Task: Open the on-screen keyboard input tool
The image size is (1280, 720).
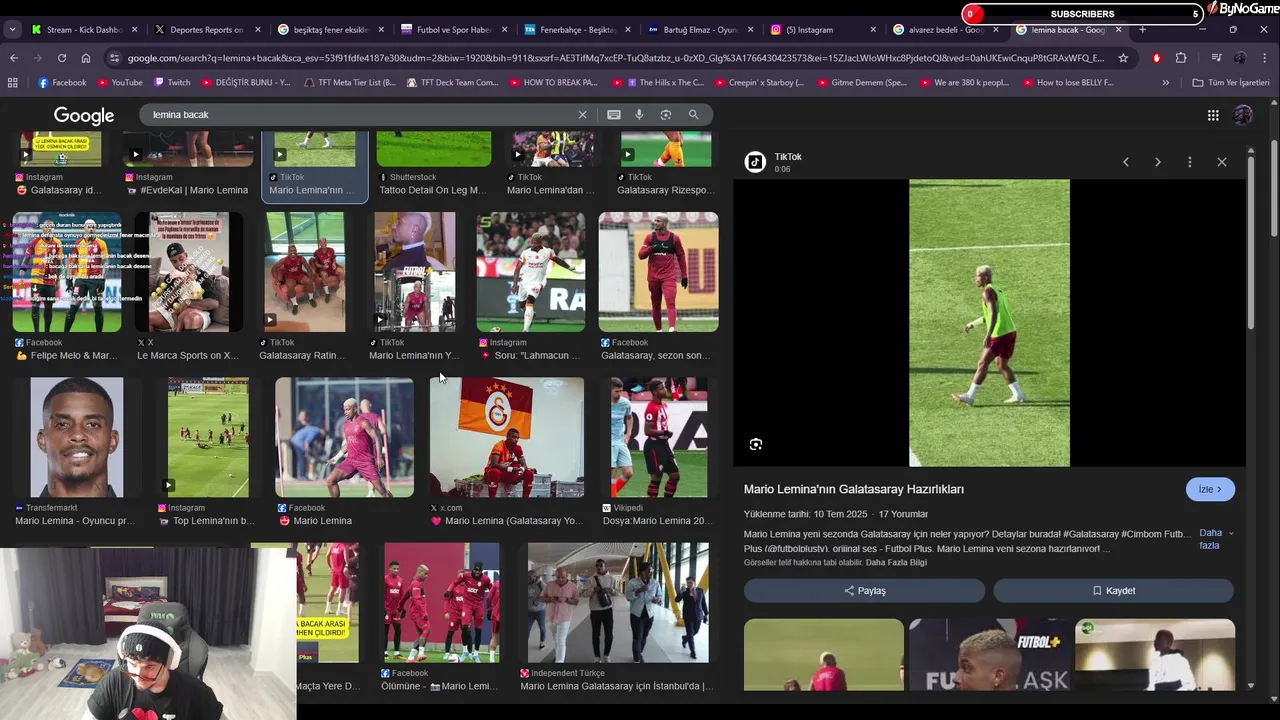Action: click(x=614, y=115)
